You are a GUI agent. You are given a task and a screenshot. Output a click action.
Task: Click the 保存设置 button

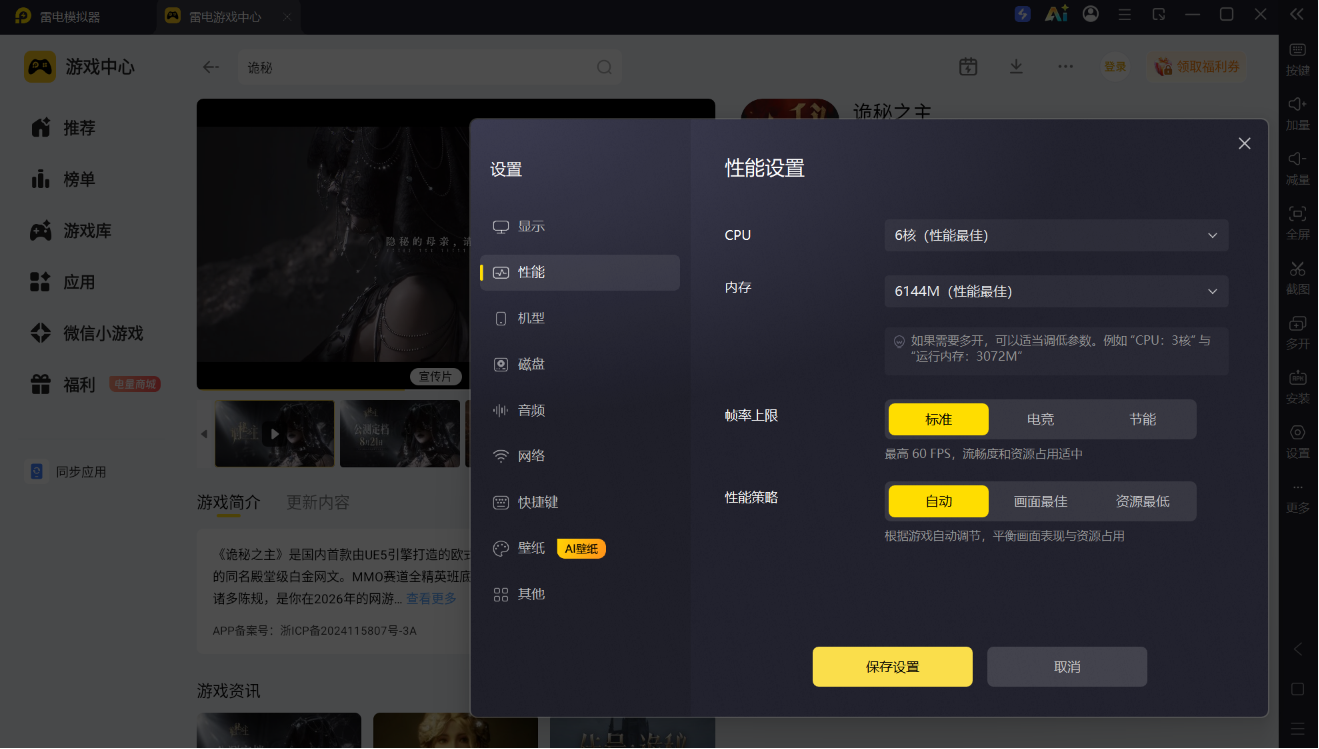(892, 667)
